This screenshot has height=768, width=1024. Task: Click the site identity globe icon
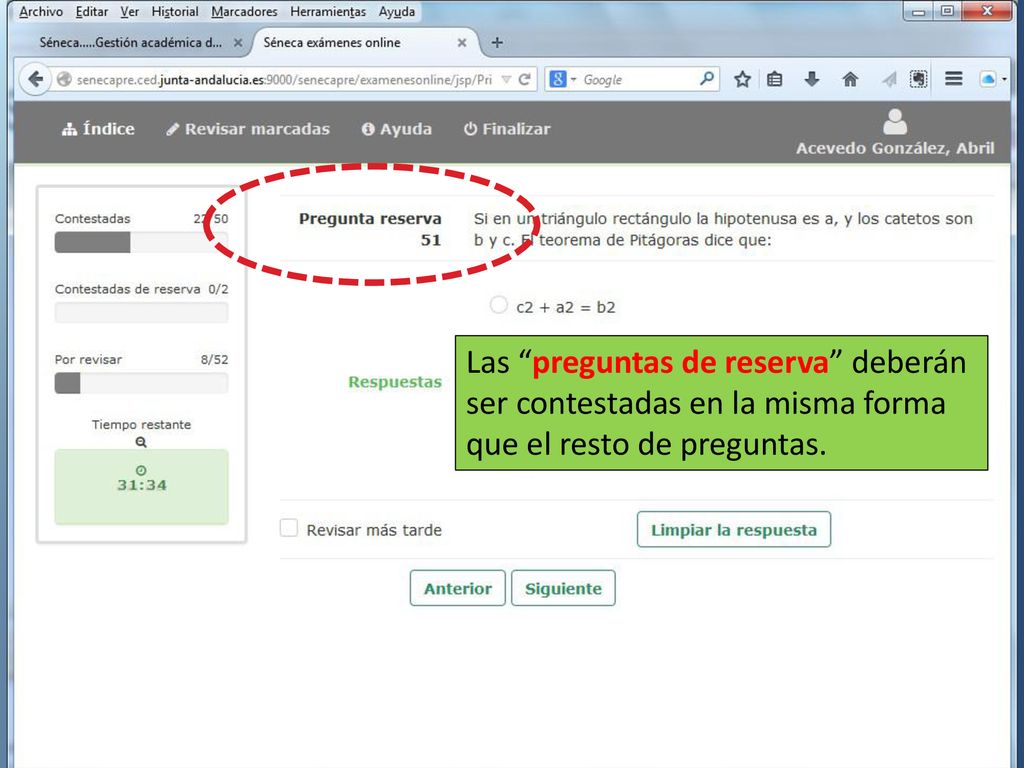[64, 80]
